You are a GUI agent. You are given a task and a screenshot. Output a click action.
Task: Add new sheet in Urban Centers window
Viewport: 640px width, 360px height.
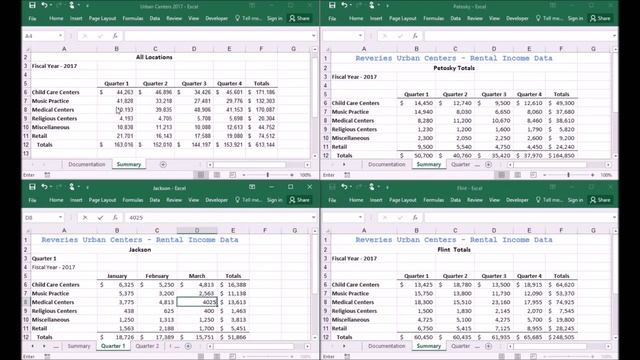[x=163, y=164]
